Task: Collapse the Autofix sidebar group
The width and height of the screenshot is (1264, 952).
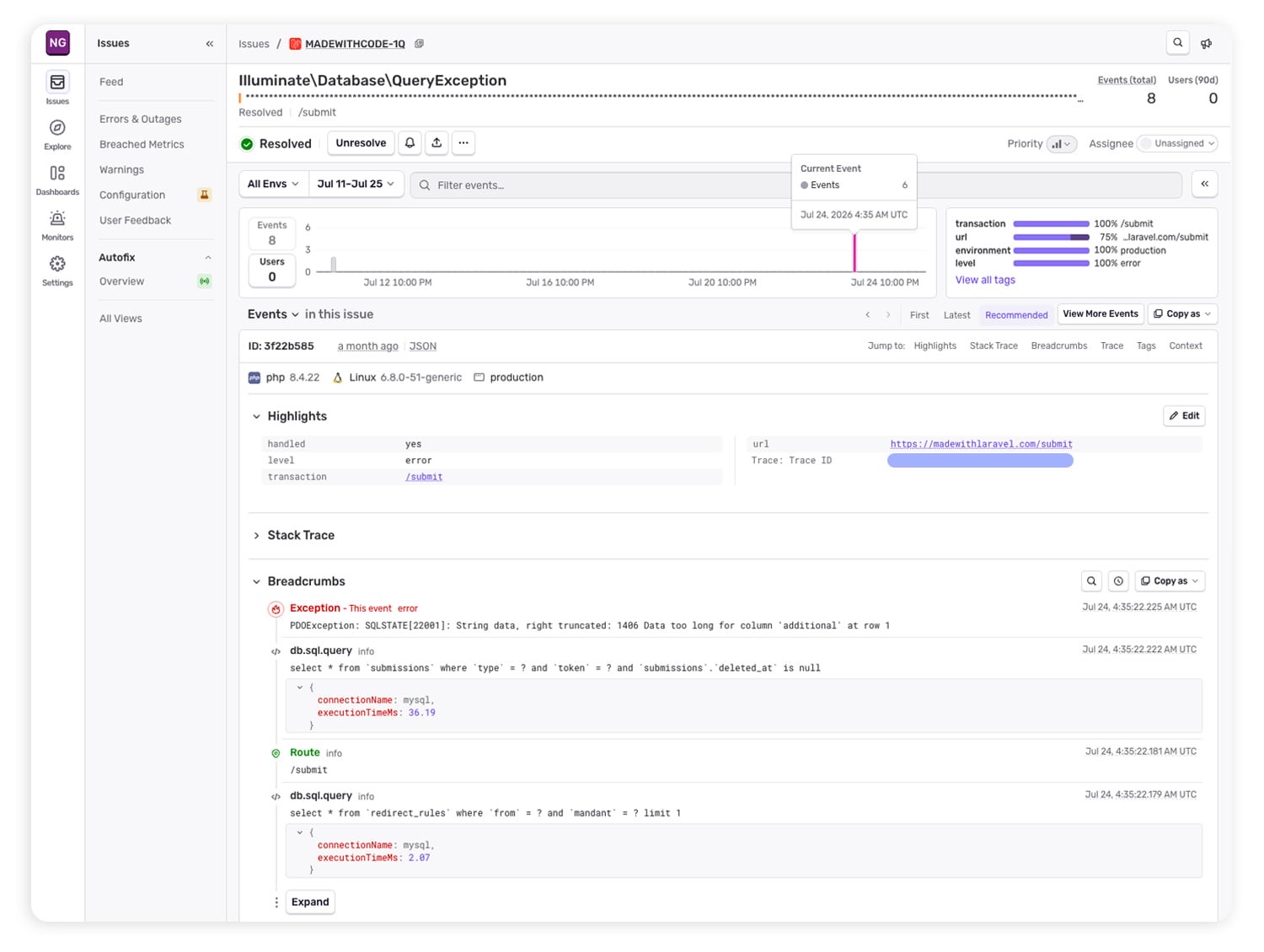Action: (x=208, y=258)
